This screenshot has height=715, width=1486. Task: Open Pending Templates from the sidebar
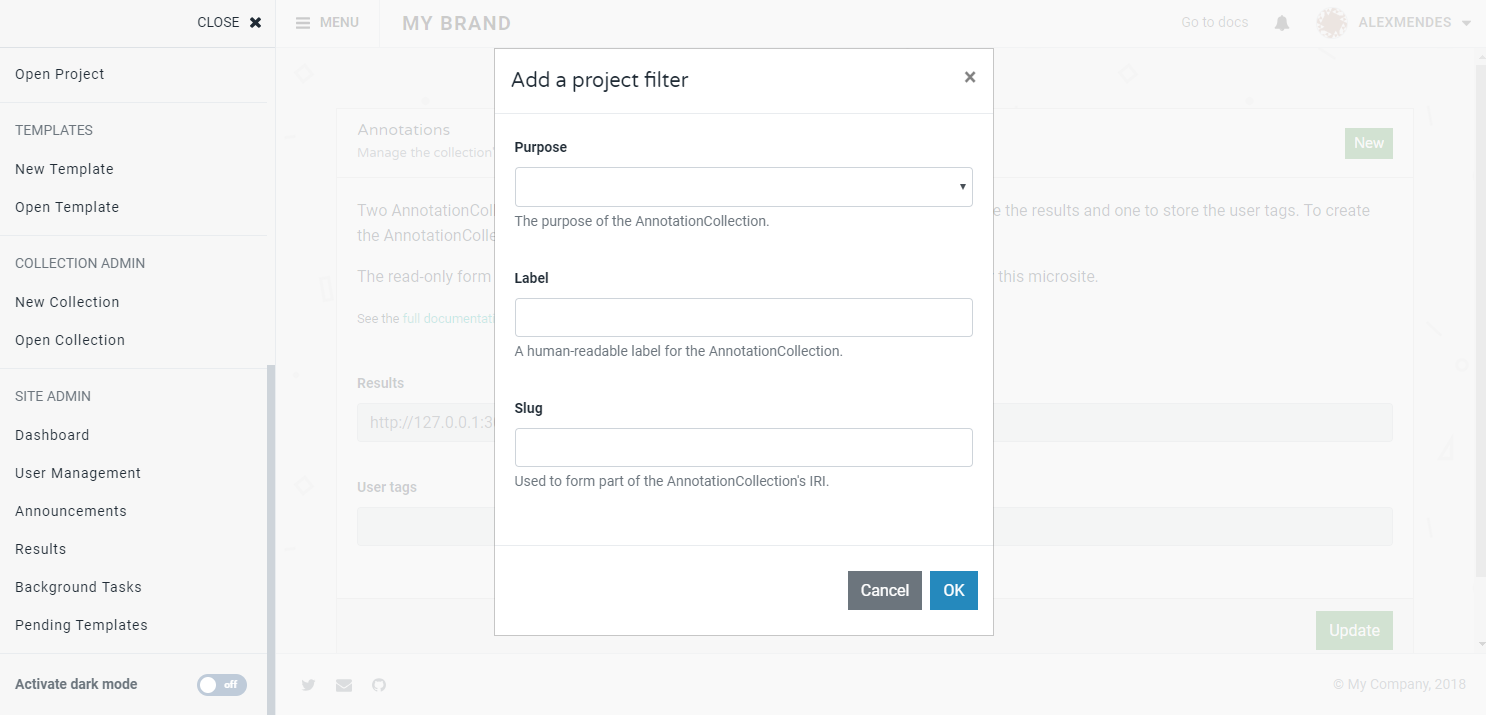pyautogui.click(x=81, y=624)
